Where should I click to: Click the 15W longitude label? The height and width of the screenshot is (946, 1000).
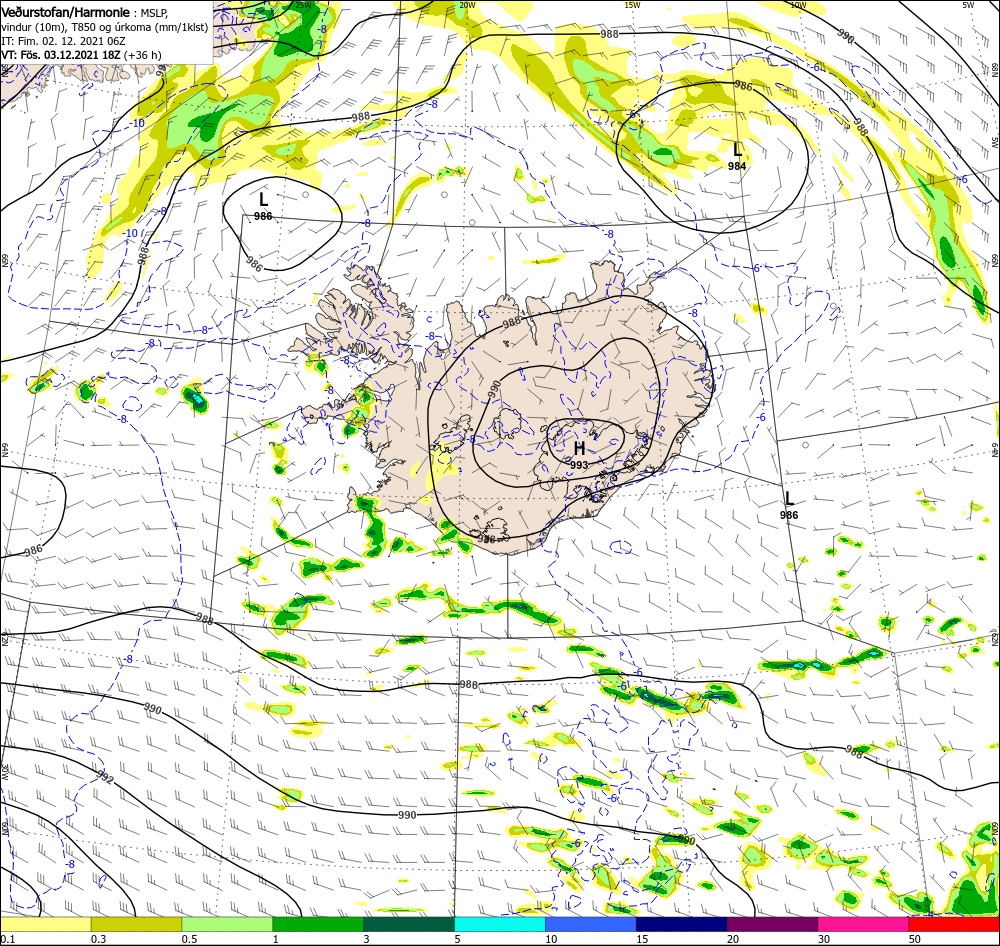[632, 5]
